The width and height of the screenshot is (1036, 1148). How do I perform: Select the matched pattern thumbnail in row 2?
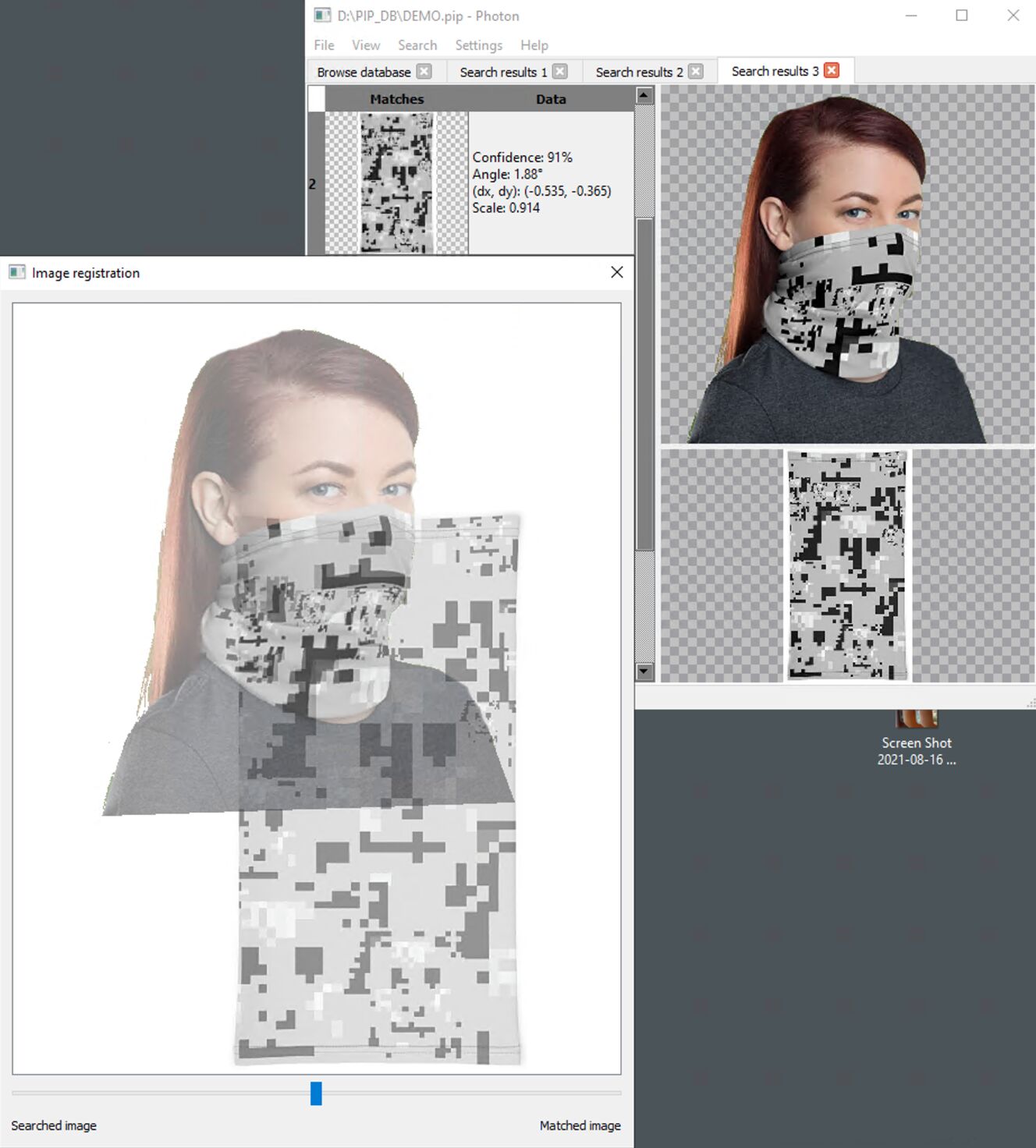(x=396, y=183)
